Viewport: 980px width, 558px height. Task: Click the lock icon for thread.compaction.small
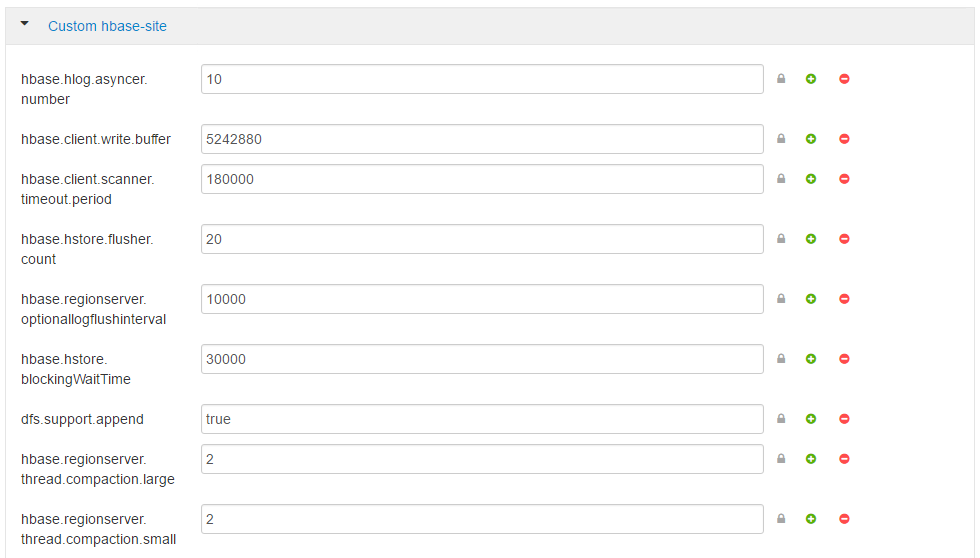(x=781, y=519)
